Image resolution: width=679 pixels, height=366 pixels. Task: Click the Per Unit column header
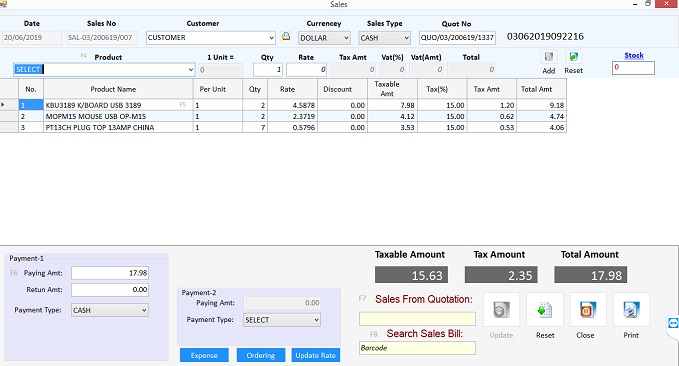[218, 89]
